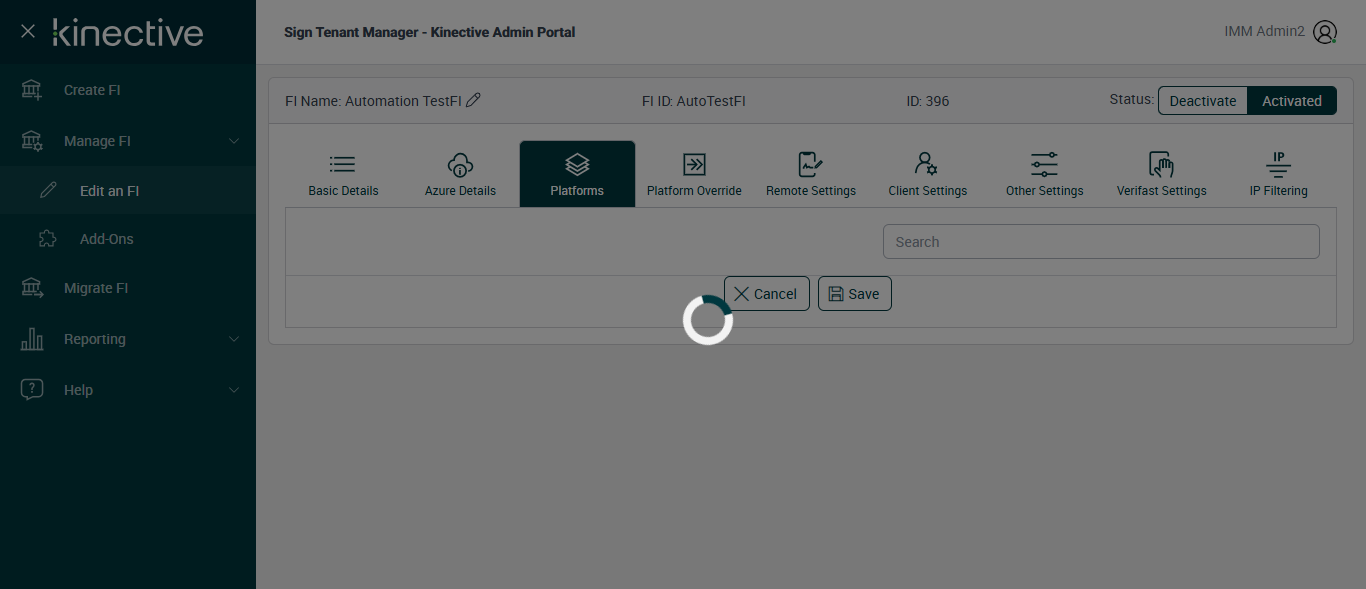The height and width of the screenshot is (589, 1366).
Task: Click the Other Settings sliders icon
Action: tap(1044, 164)
